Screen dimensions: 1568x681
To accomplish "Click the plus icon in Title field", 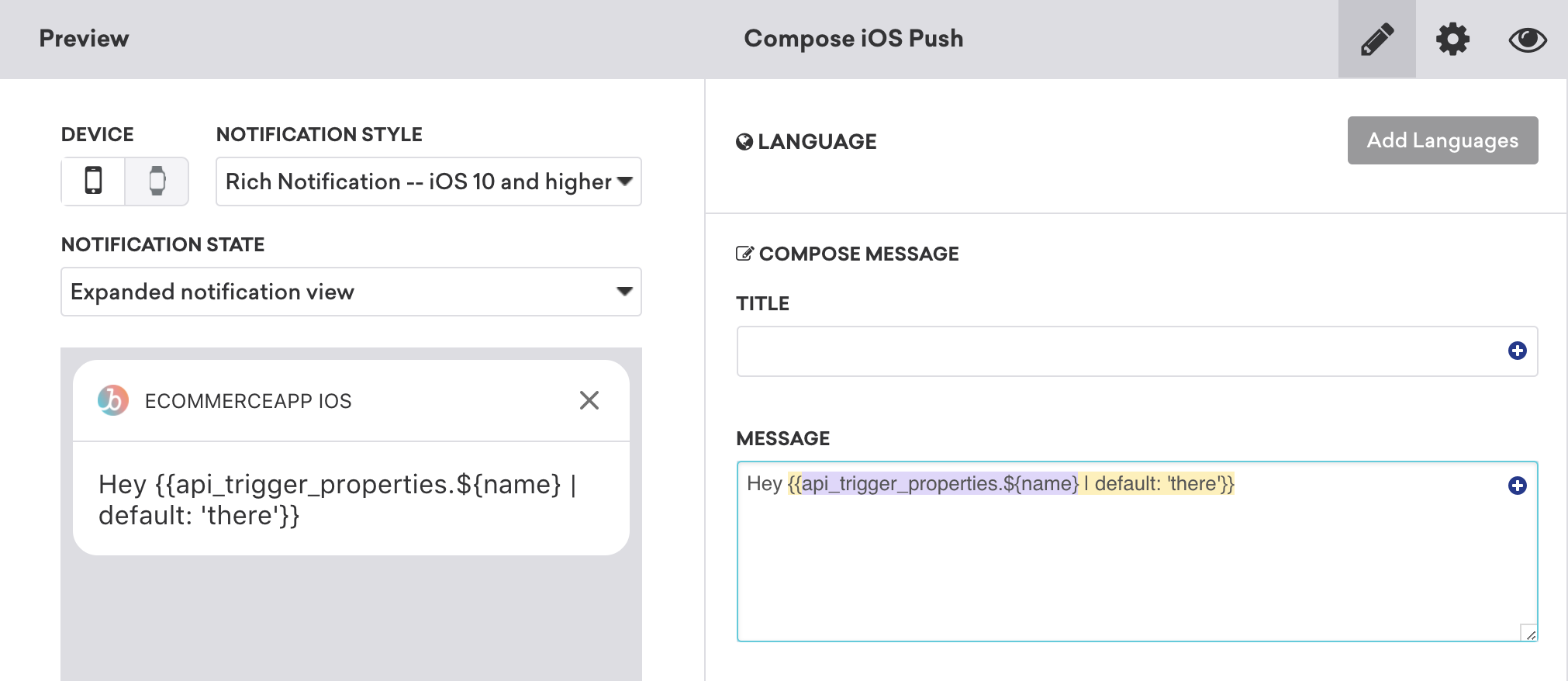I will [1517, 351].
